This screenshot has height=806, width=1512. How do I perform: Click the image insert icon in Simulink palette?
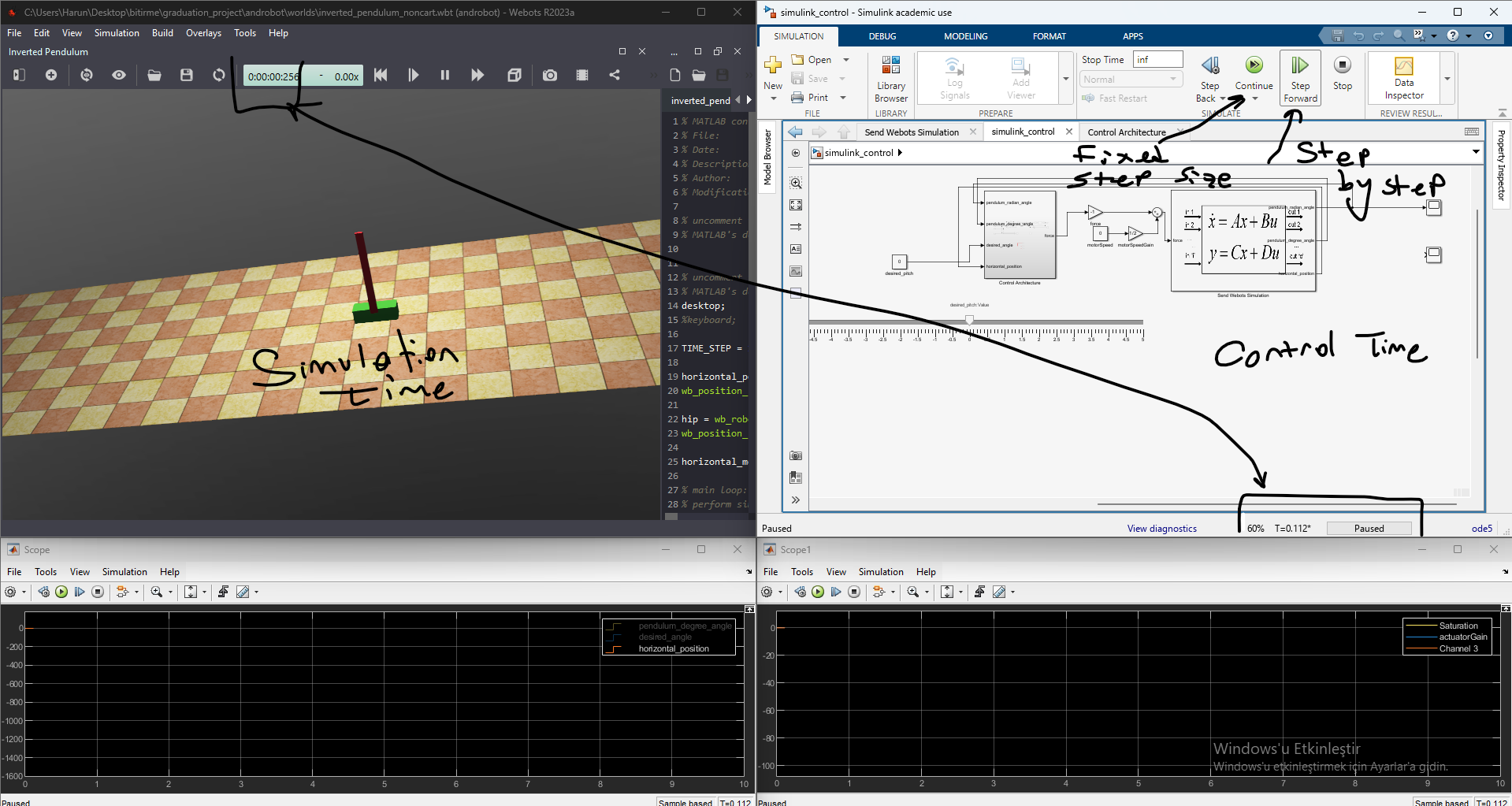coord(796,271)
